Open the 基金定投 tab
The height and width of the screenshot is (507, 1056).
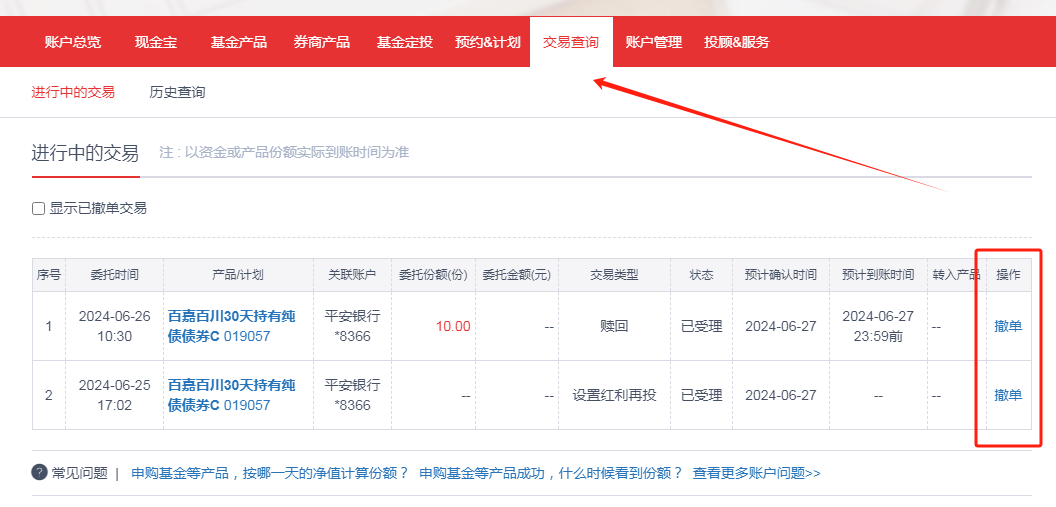pyautogui.click(x=404, y=42)
